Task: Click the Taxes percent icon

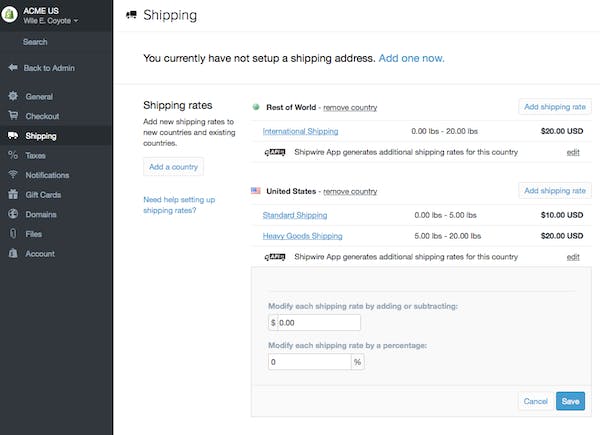Action: (12, 155)
